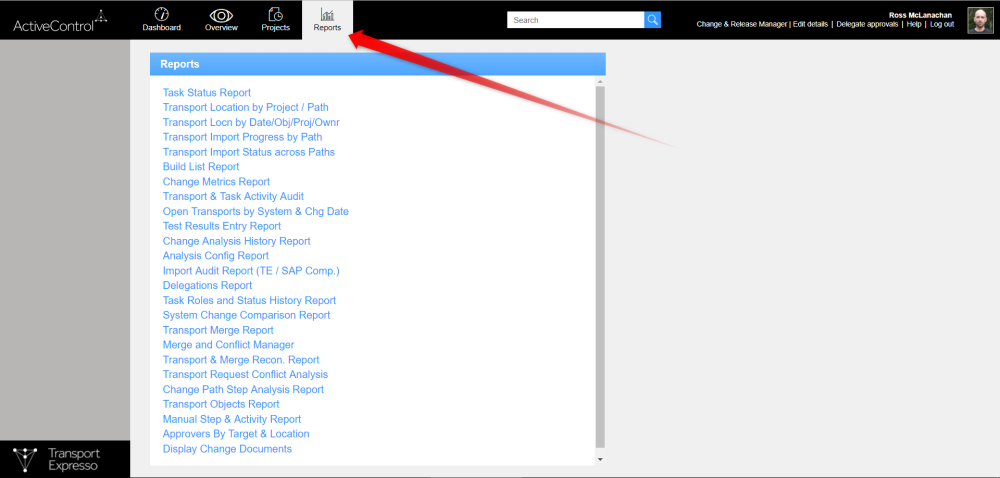The image size is (1000, 478).
Task: Open the Transport Objects Report
Action: pyautogui.click(x=221, y=404)
